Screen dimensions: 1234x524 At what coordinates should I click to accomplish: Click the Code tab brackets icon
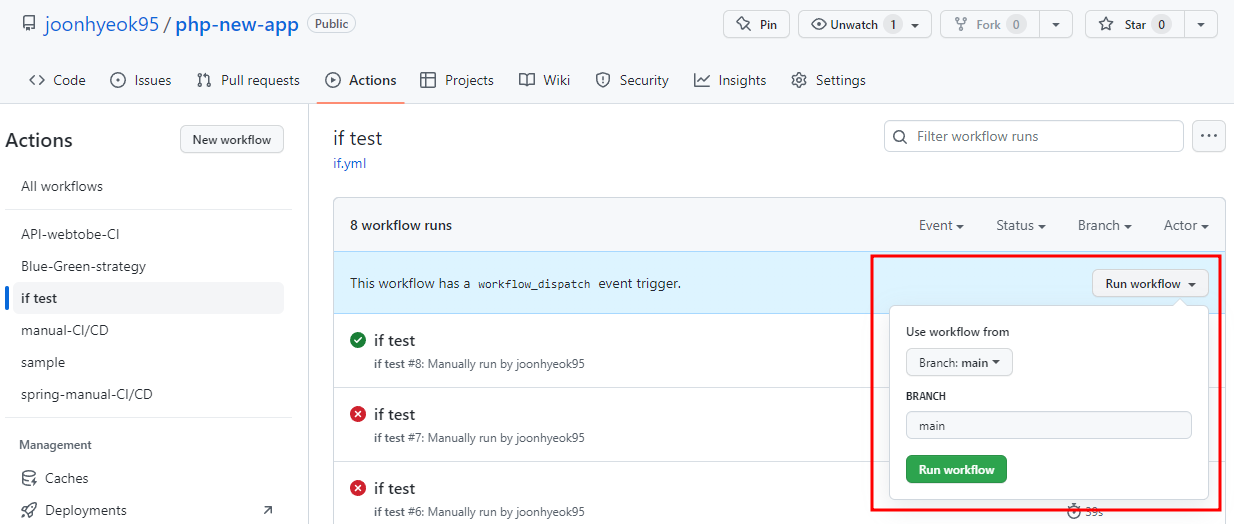pos(37,80)
